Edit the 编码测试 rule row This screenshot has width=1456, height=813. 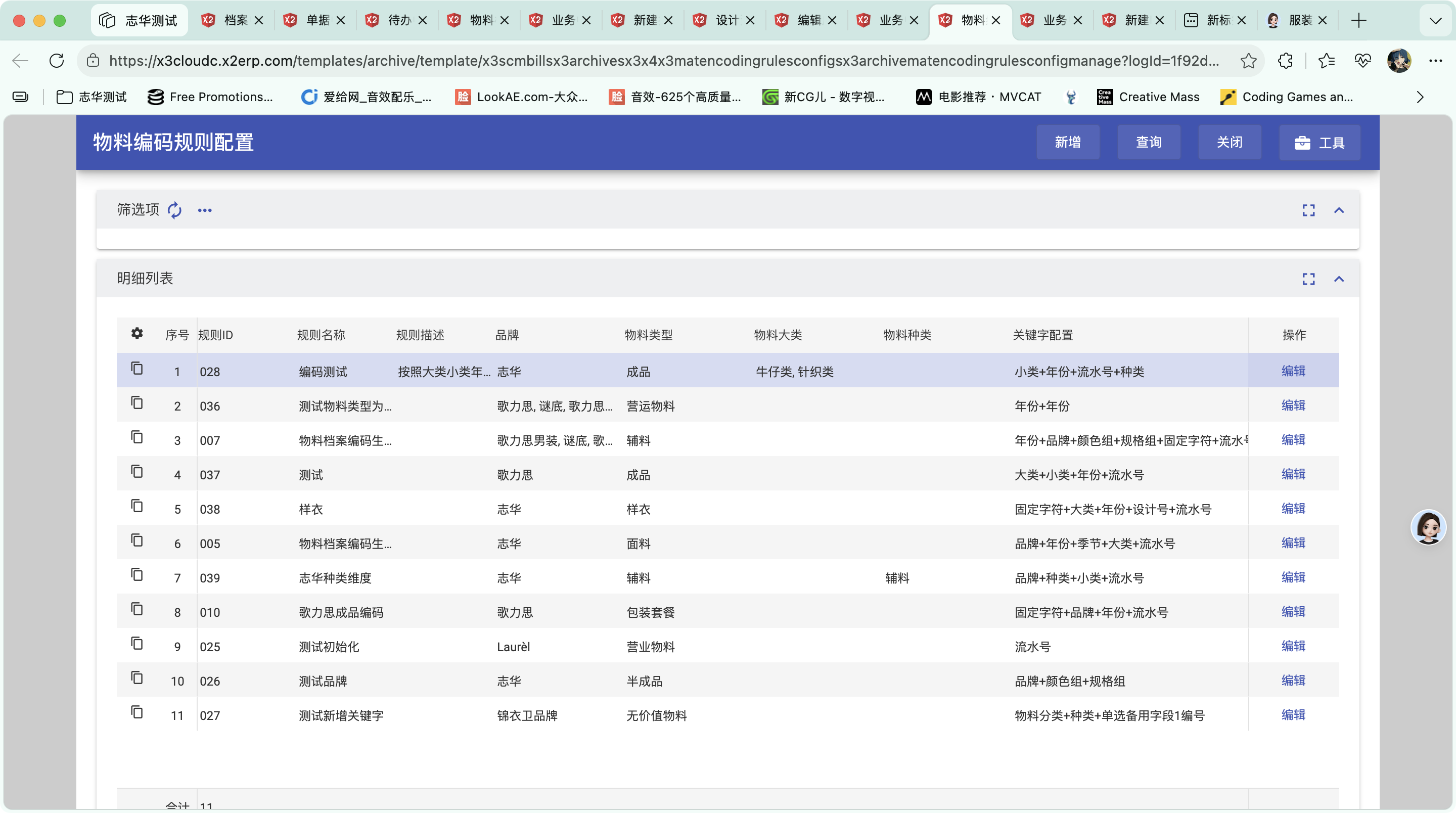[1293, 371]
